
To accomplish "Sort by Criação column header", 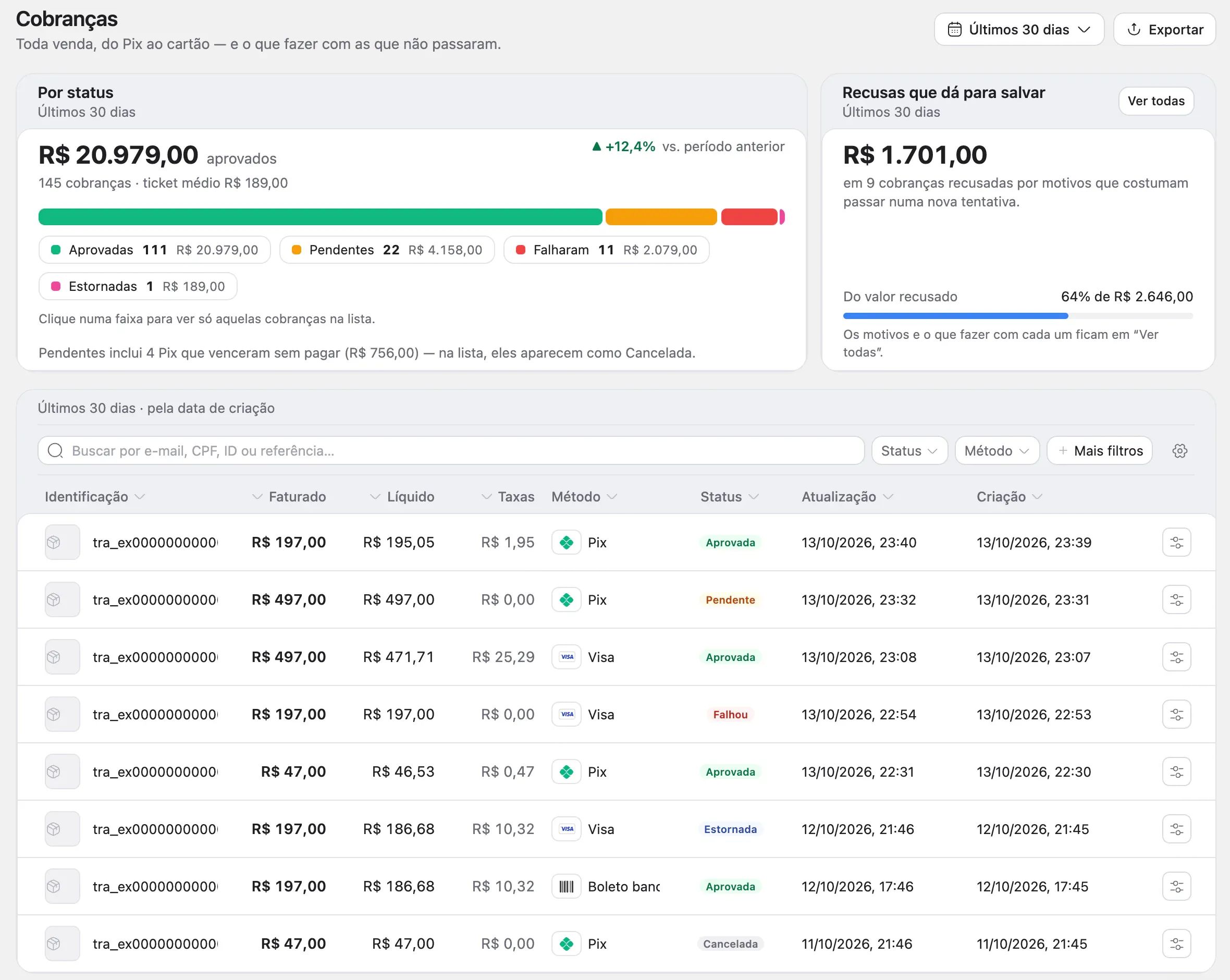I will pyautogui.click(x=1009, y=497).
